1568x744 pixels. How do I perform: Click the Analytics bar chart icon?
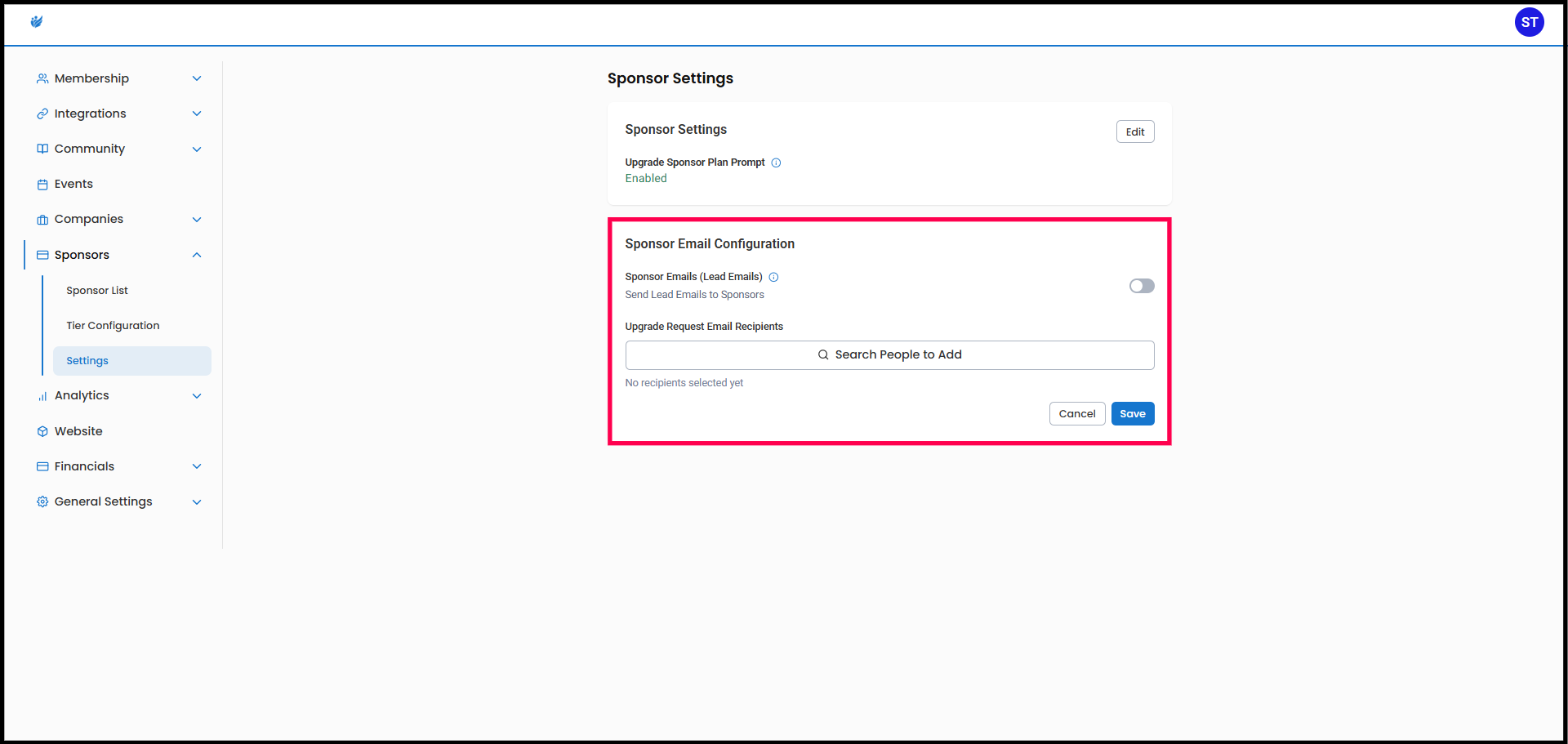(x=42, y=396)
